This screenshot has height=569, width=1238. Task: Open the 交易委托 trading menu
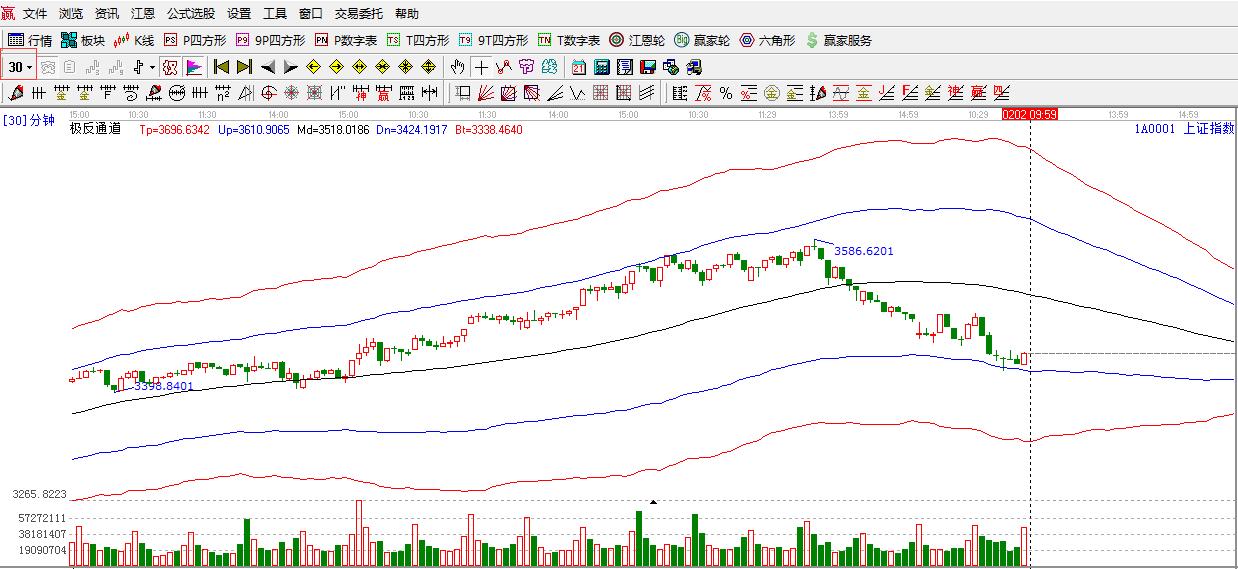tap(358, 14)
